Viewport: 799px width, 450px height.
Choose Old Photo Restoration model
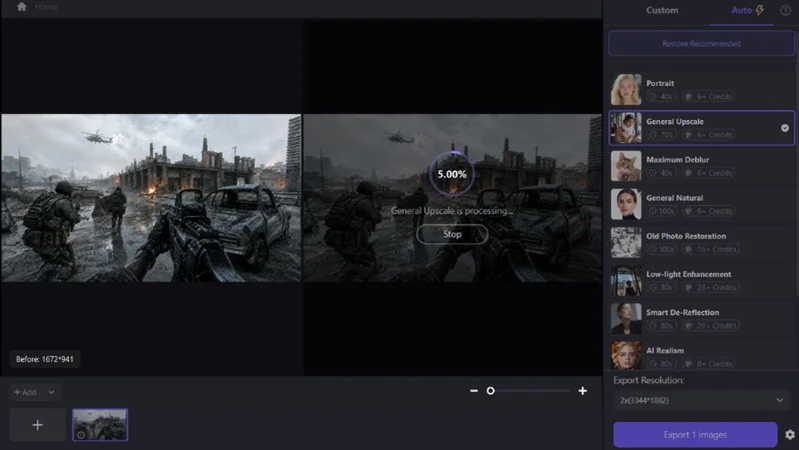click(701, 243)
